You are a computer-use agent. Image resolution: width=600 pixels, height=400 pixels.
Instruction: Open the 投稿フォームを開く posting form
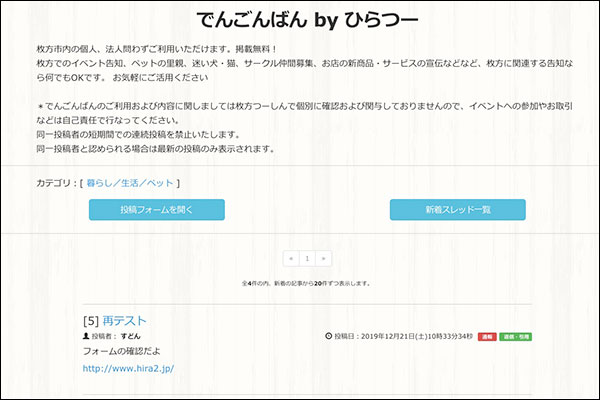[156, 210]
